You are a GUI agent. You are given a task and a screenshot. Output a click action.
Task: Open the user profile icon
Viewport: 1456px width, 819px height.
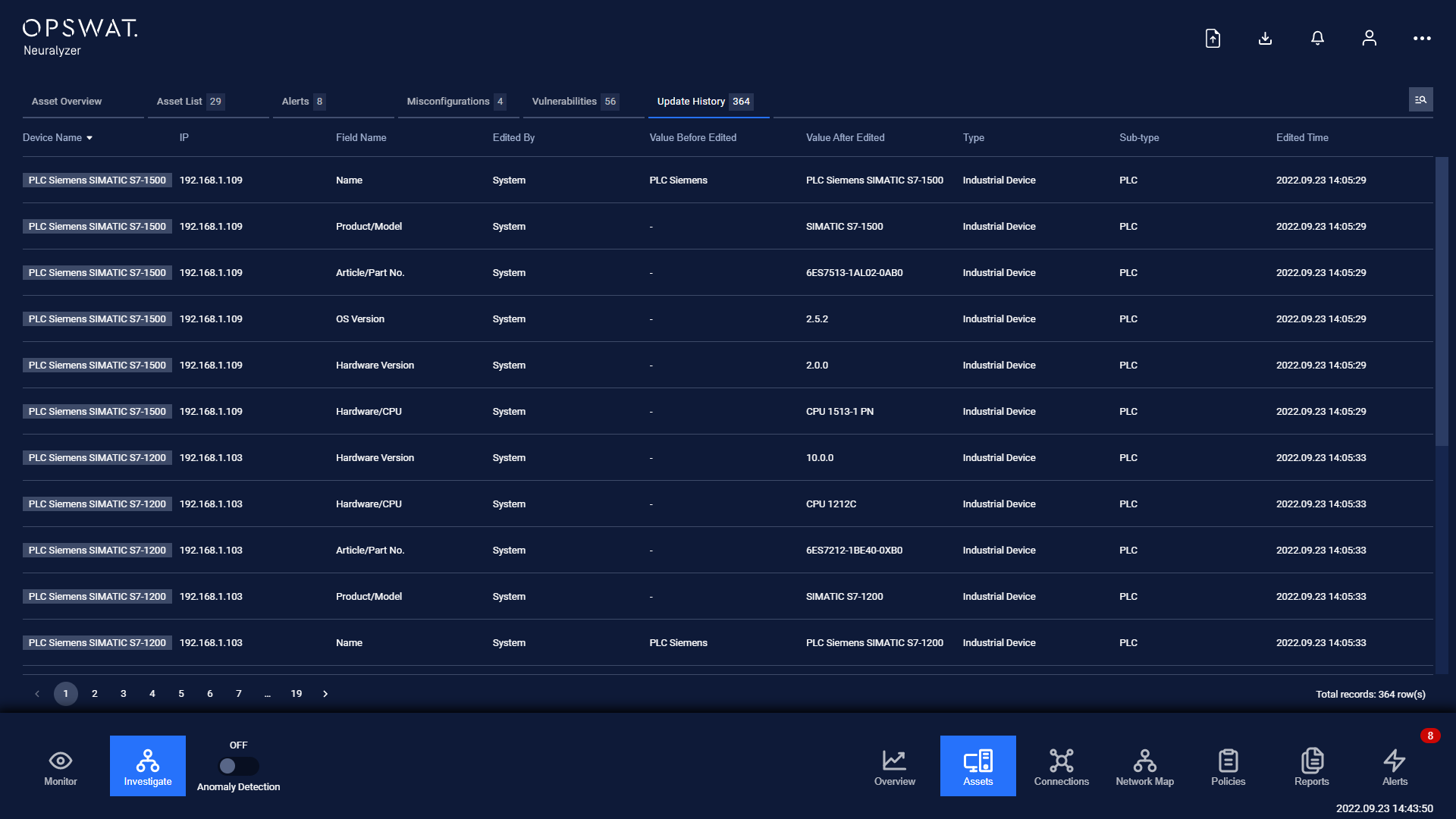pyautogui.click(x=1369, y=39)
